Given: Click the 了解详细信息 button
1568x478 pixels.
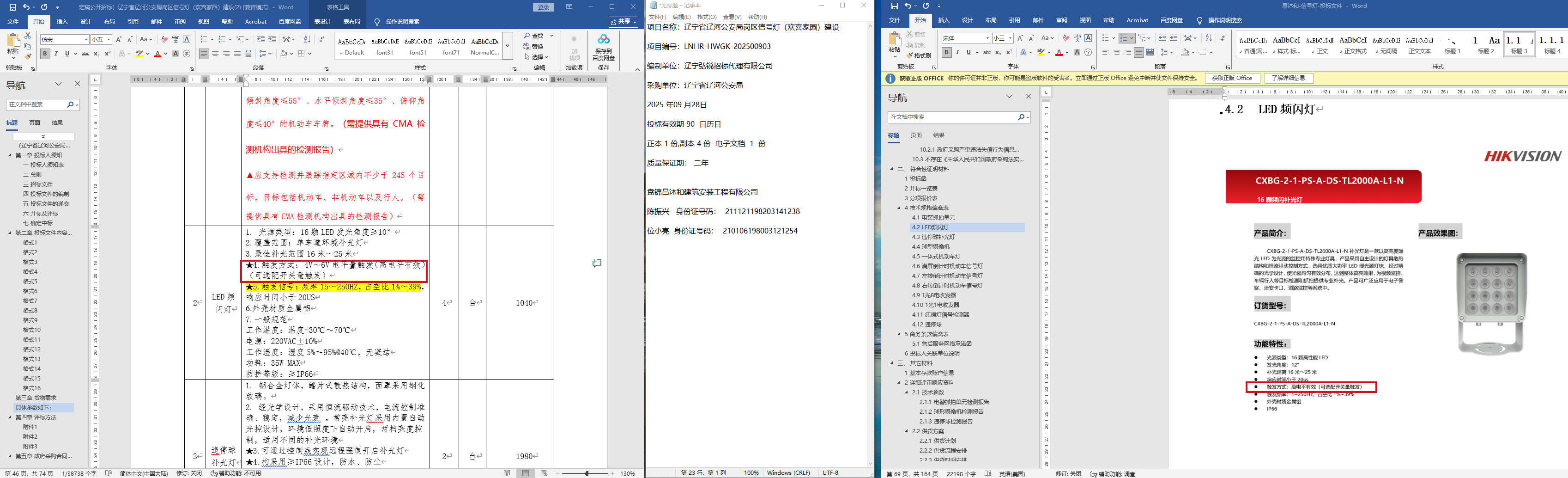Looking at the screenshot, I should (1289, 79).
